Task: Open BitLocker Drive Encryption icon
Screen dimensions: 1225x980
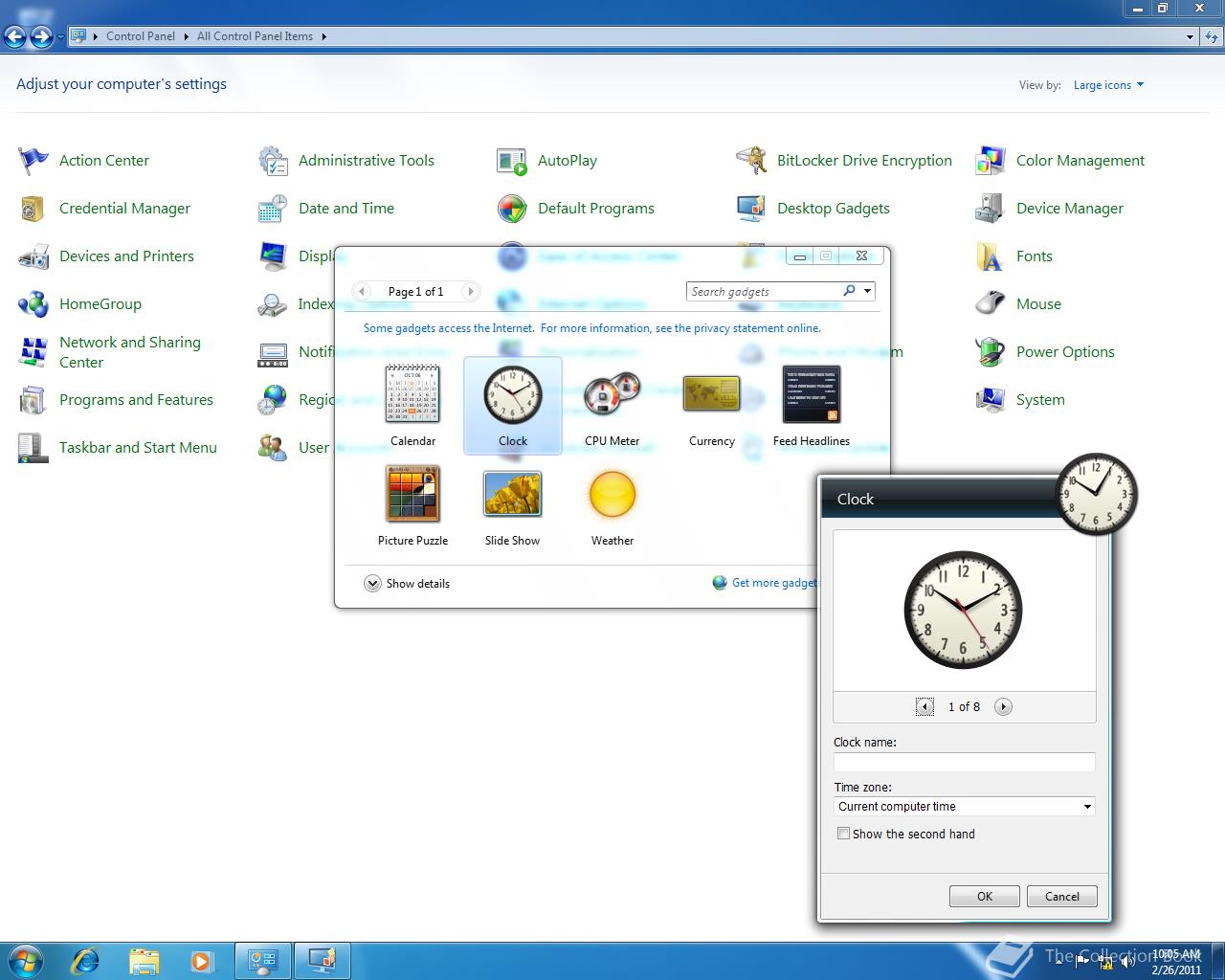Action: [x=751, y=161]
